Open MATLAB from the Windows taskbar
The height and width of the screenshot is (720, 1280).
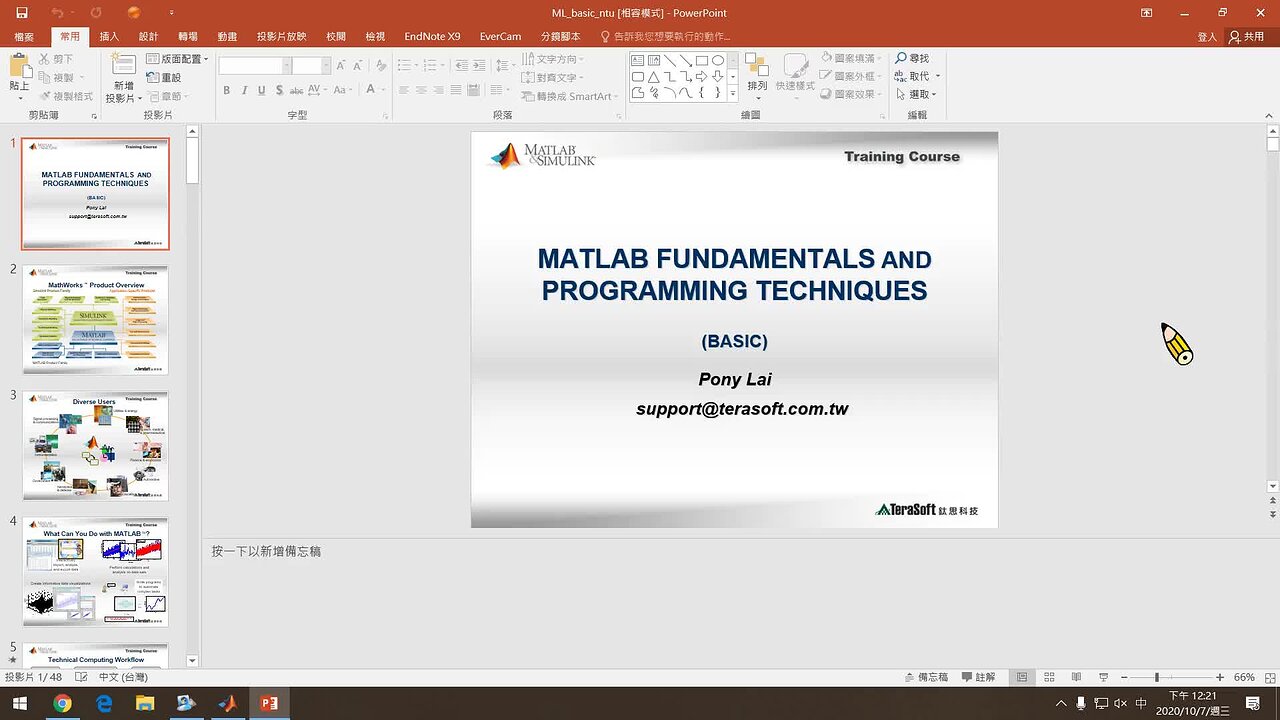228,703
